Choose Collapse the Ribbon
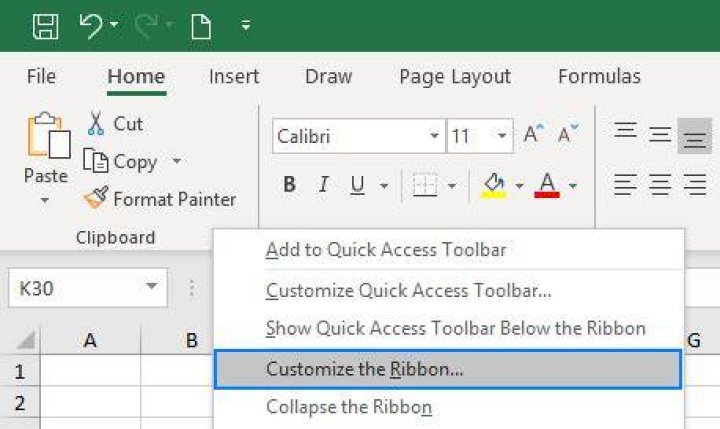Image resolution: width=720 pixels, height=429 pixels. (349, 407)
